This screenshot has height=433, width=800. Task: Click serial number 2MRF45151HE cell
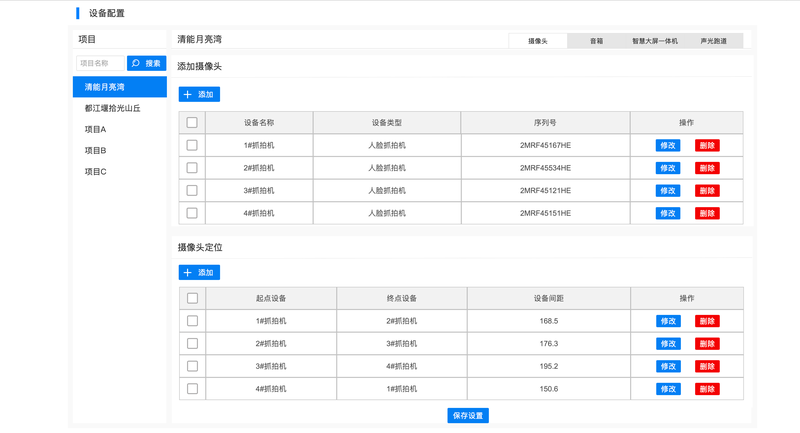(545, 213)
